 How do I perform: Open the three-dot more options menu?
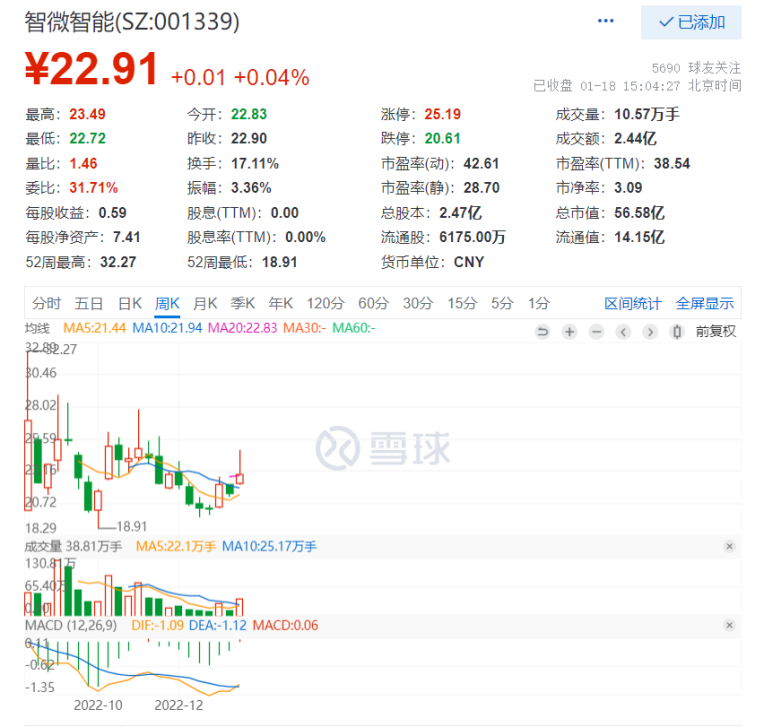pyautogui.click(x=606, y=21)
